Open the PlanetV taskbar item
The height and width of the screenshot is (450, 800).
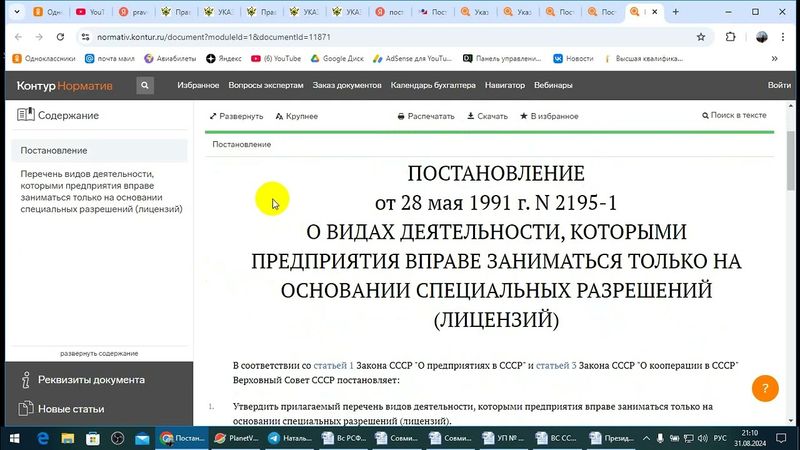tap(236, 438)
